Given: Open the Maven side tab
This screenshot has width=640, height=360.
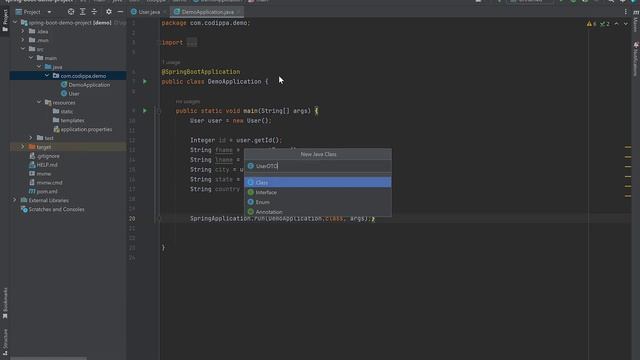Looking at the screenshot, I should (636, 20).
